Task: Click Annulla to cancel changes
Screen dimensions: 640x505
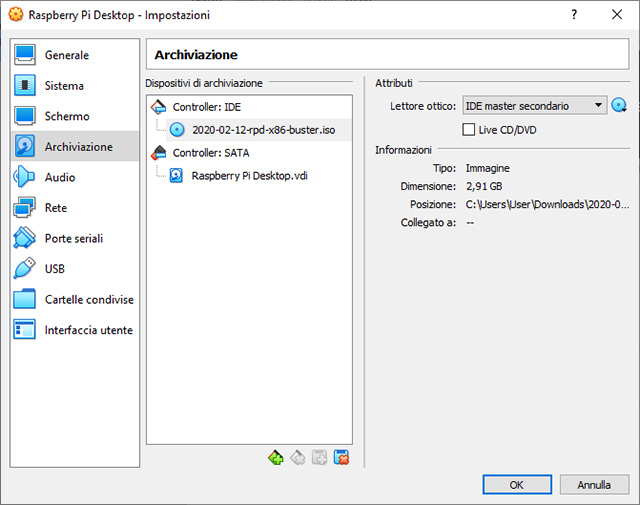Action: (x=594, y=484)
